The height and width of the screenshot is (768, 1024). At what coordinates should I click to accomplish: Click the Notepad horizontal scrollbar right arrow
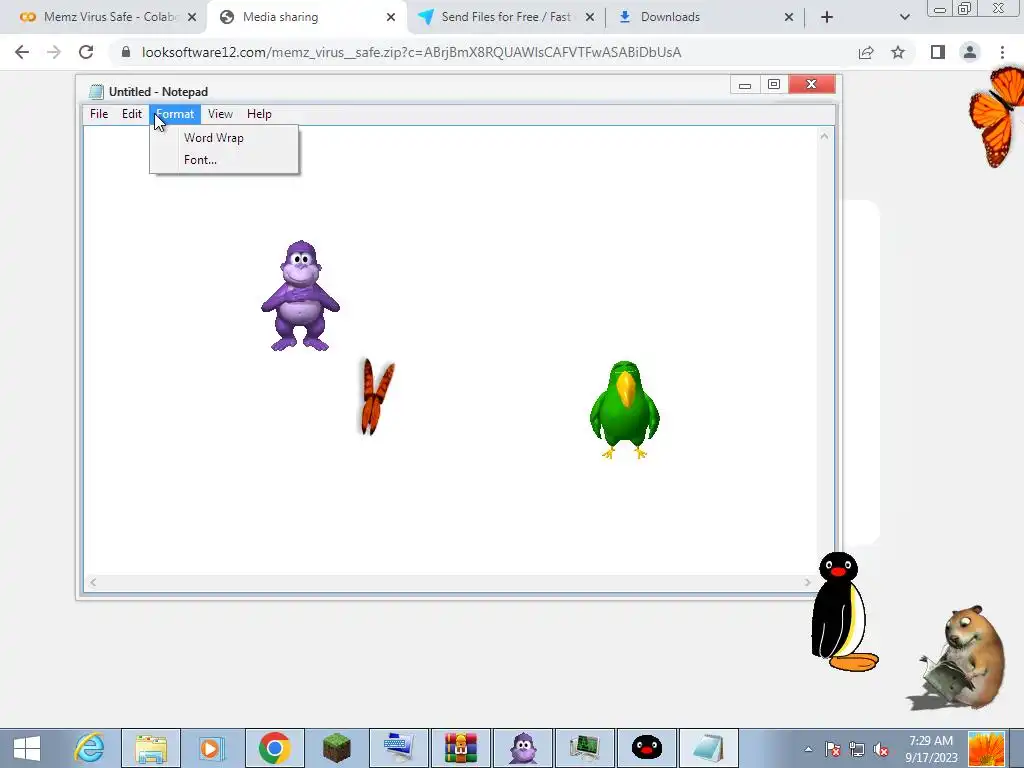click(x=808, y=582)
